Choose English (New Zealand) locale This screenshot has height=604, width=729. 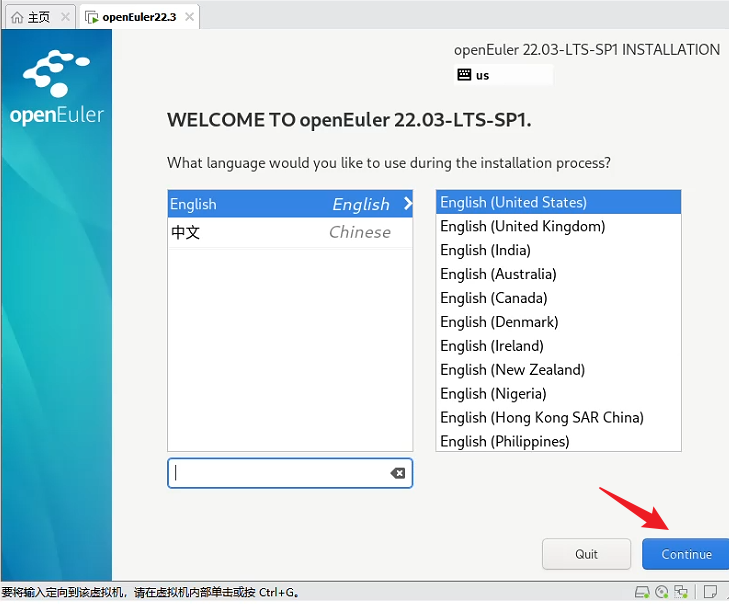558,370
